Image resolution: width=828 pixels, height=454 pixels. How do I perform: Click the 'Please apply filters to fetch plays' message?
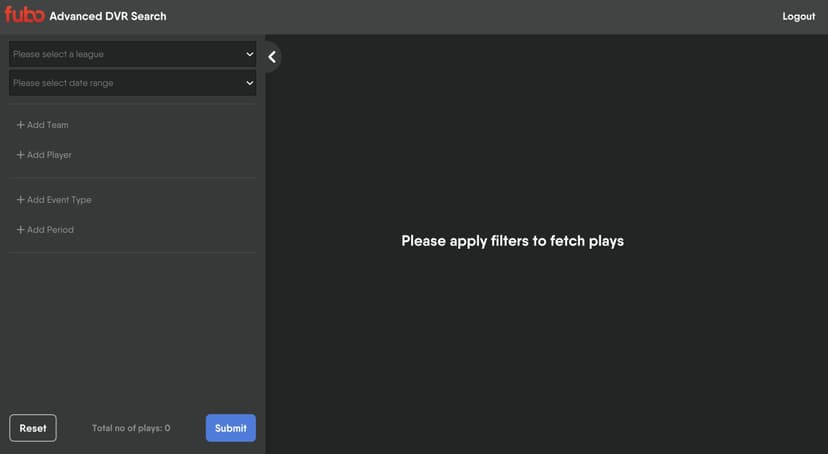pos(512,241)
